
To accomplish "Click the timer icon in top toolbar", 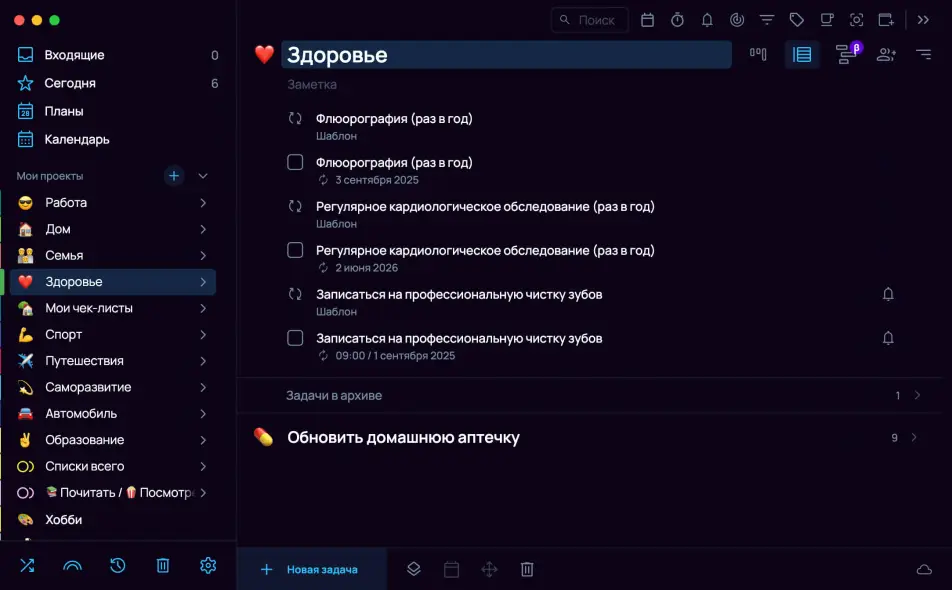I will click(x=677, y=20).
